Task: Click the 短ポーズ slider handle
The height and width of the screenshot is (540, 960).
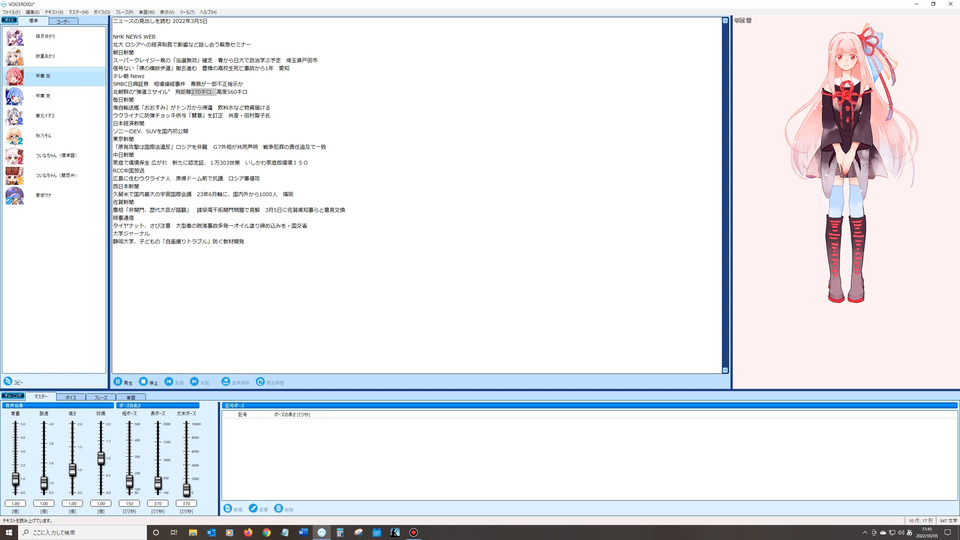Action: pyautogui.click(x=129, y=481)
